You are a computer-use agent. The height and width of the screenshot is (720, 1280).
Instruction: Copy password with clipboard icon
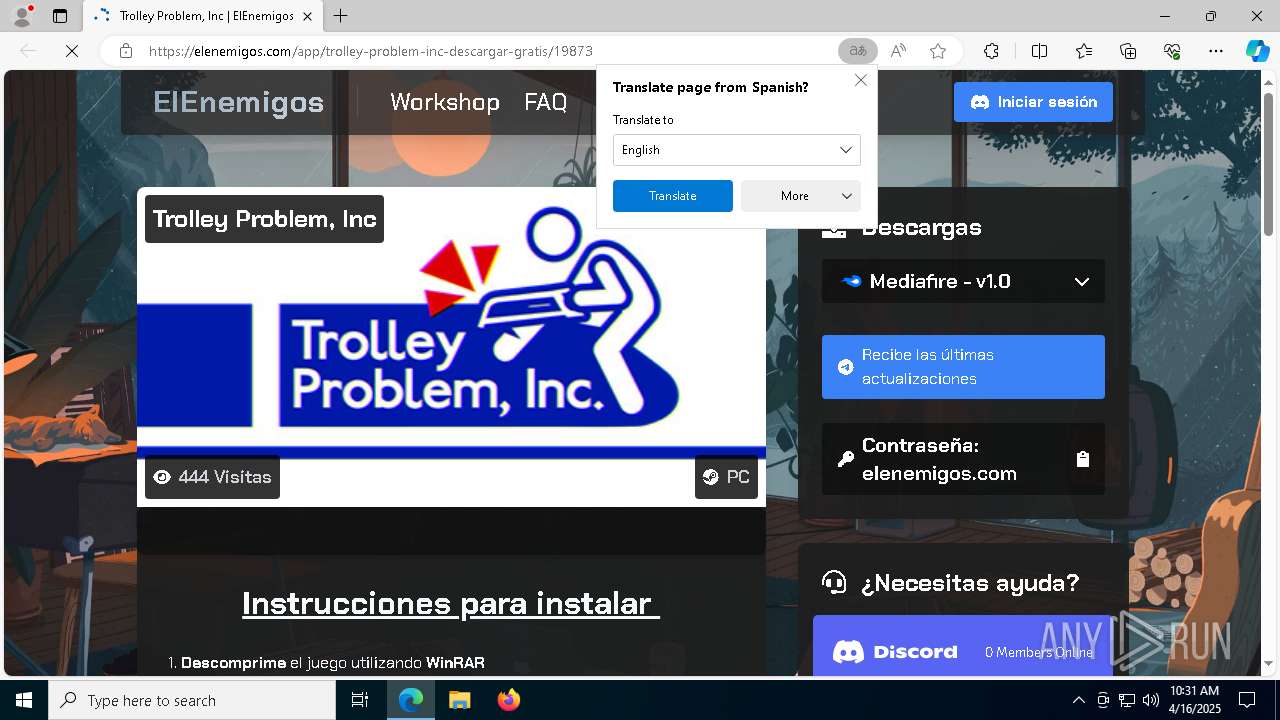click(x=1082, y=459)
